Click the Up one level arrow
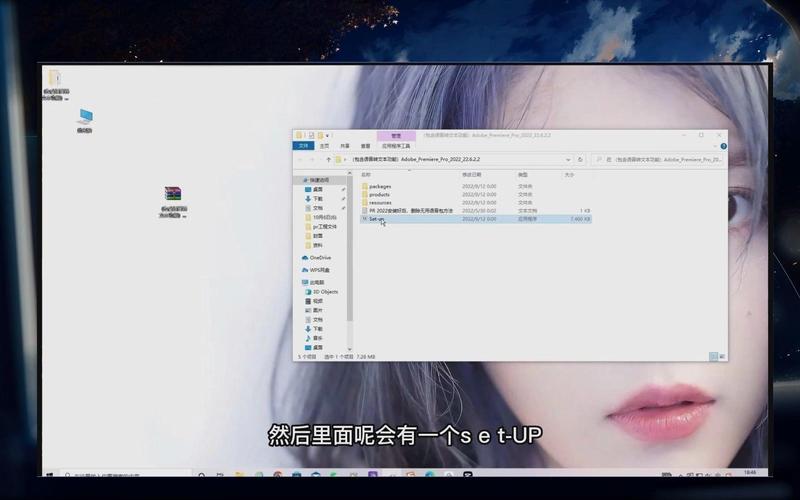The width and height of the screenshot is (800, 500). pyautogui.click(x=328, y=160)
